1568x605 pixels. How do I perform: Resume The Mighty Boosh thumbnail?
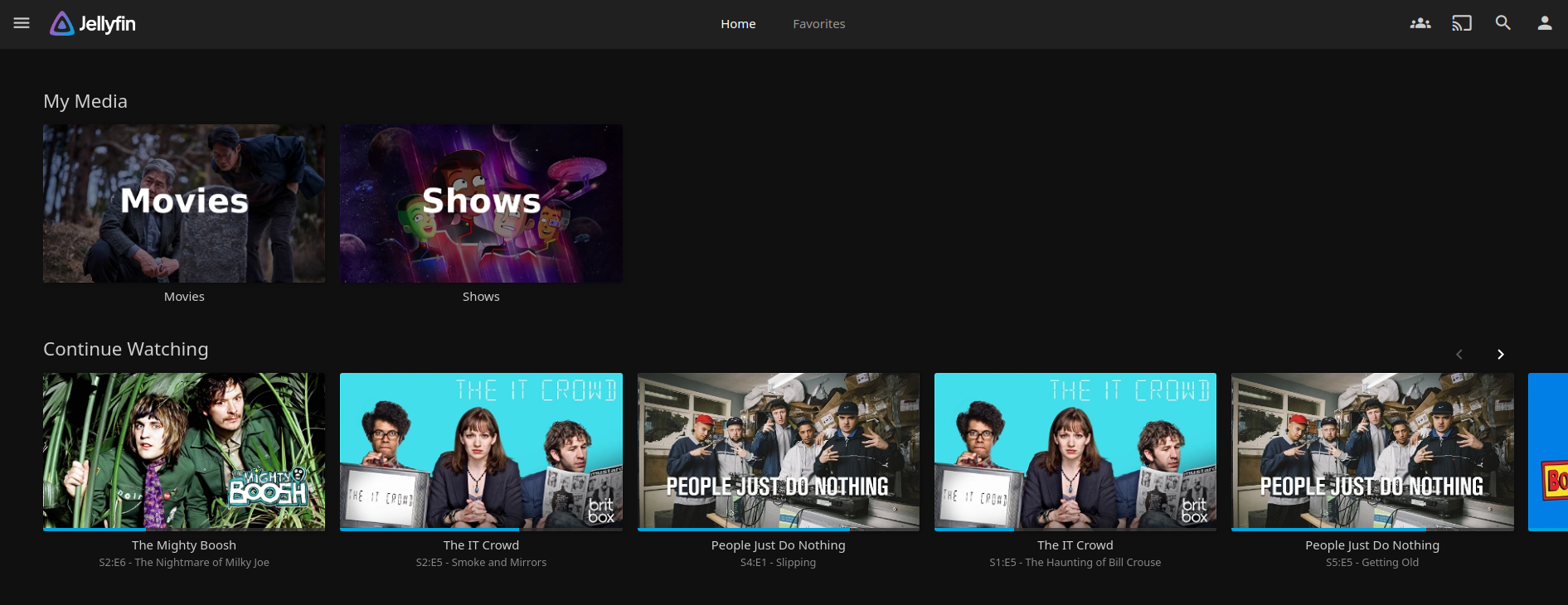click(x=184, y=450)
